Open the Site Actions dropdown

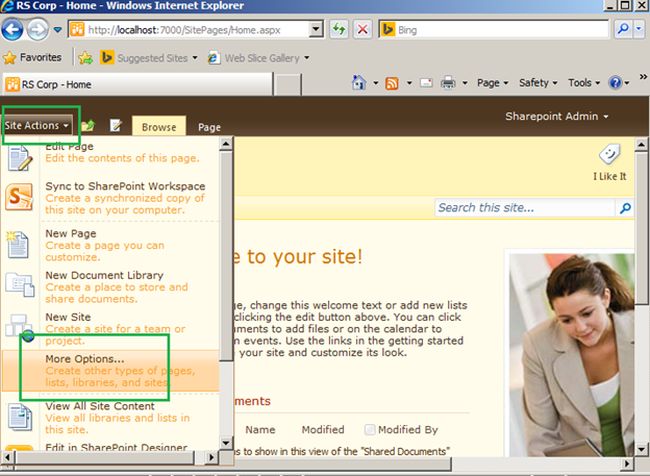coord(36,125)
